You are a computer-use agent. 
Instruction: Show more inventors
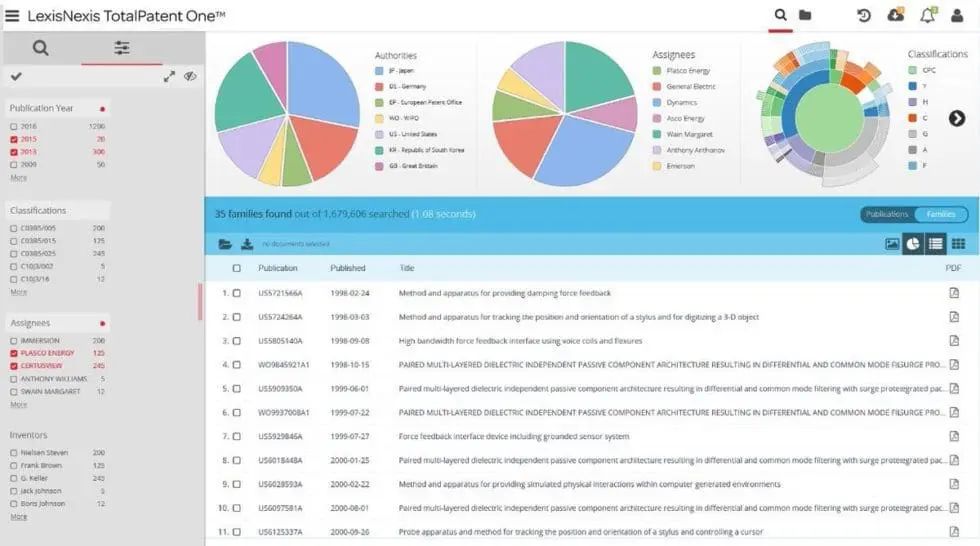19,517
